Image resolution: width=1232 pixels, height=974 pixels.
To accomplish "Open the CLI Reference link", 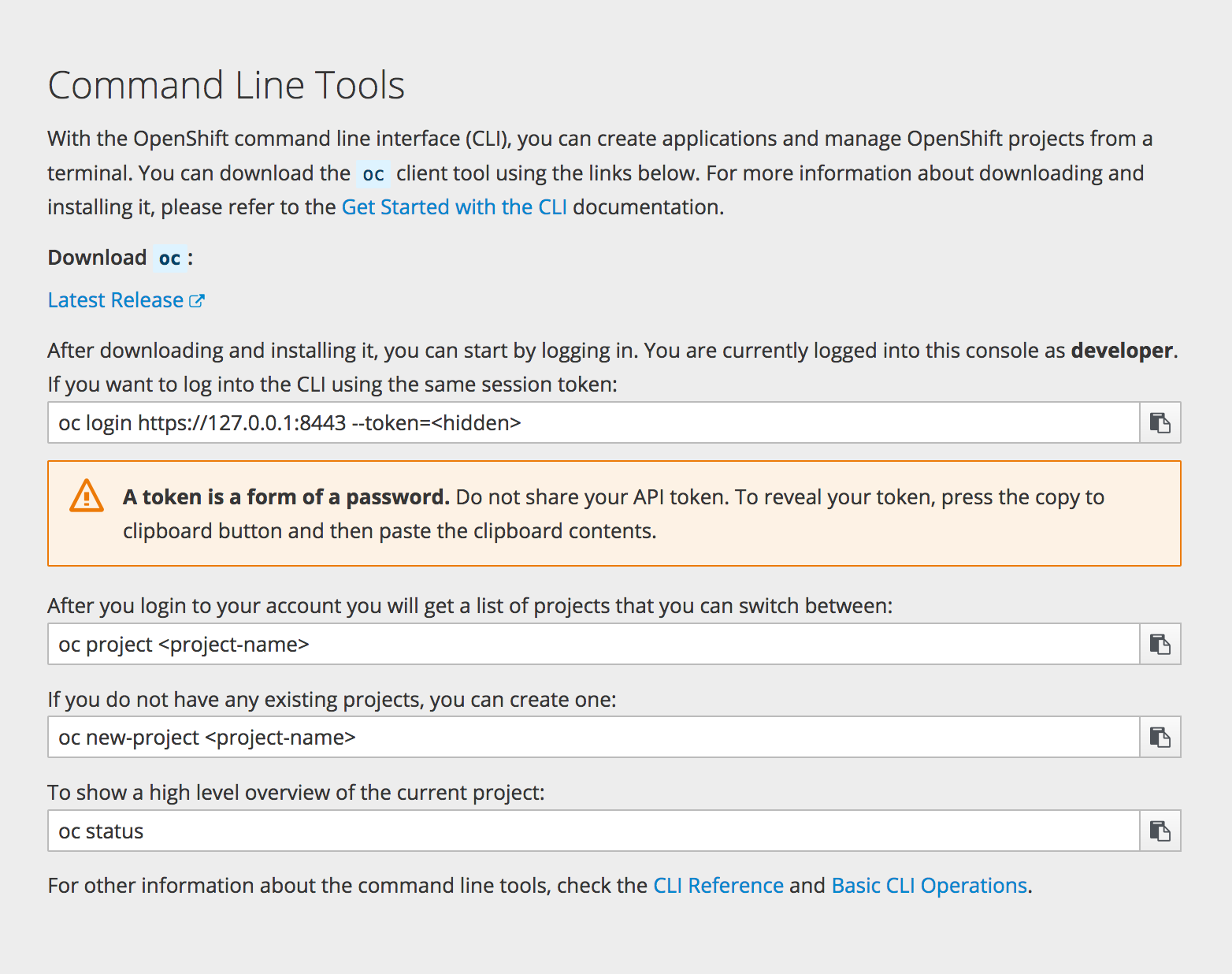I will 718,885.
